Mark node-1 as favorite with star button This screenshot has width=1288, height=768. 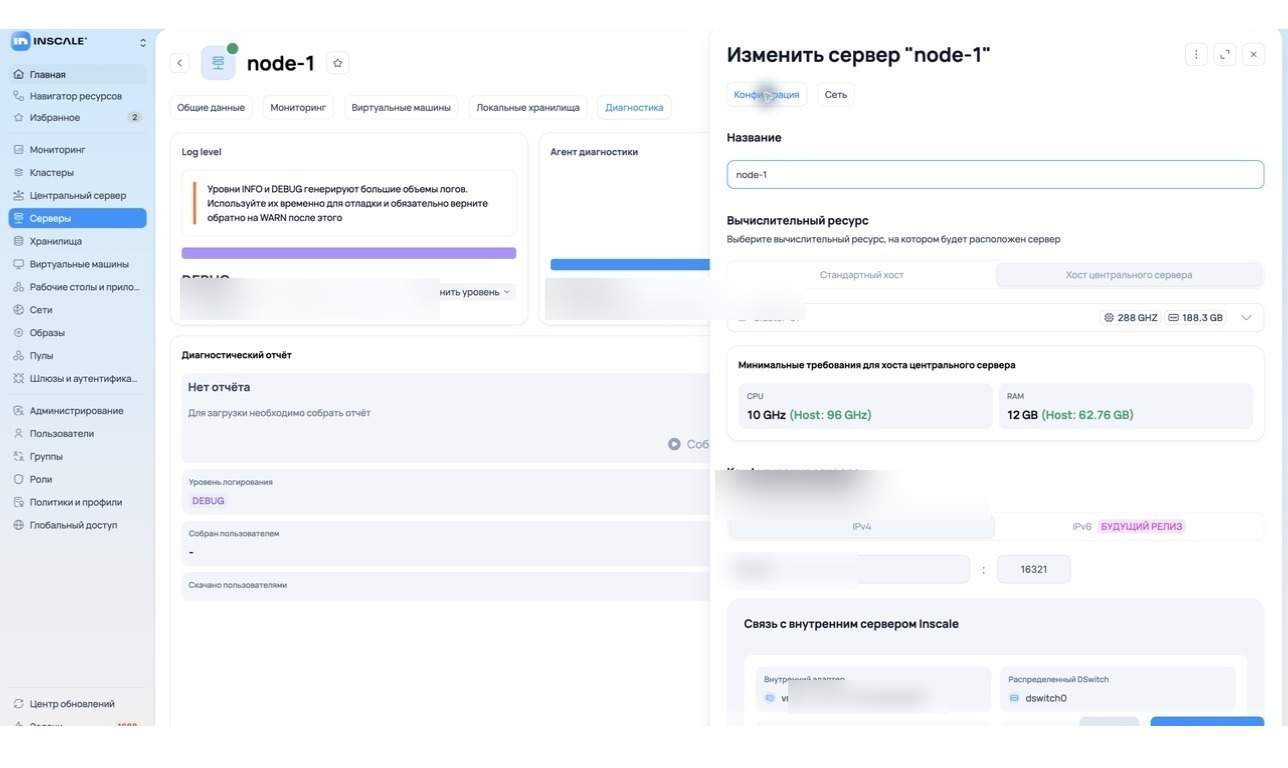338,63
